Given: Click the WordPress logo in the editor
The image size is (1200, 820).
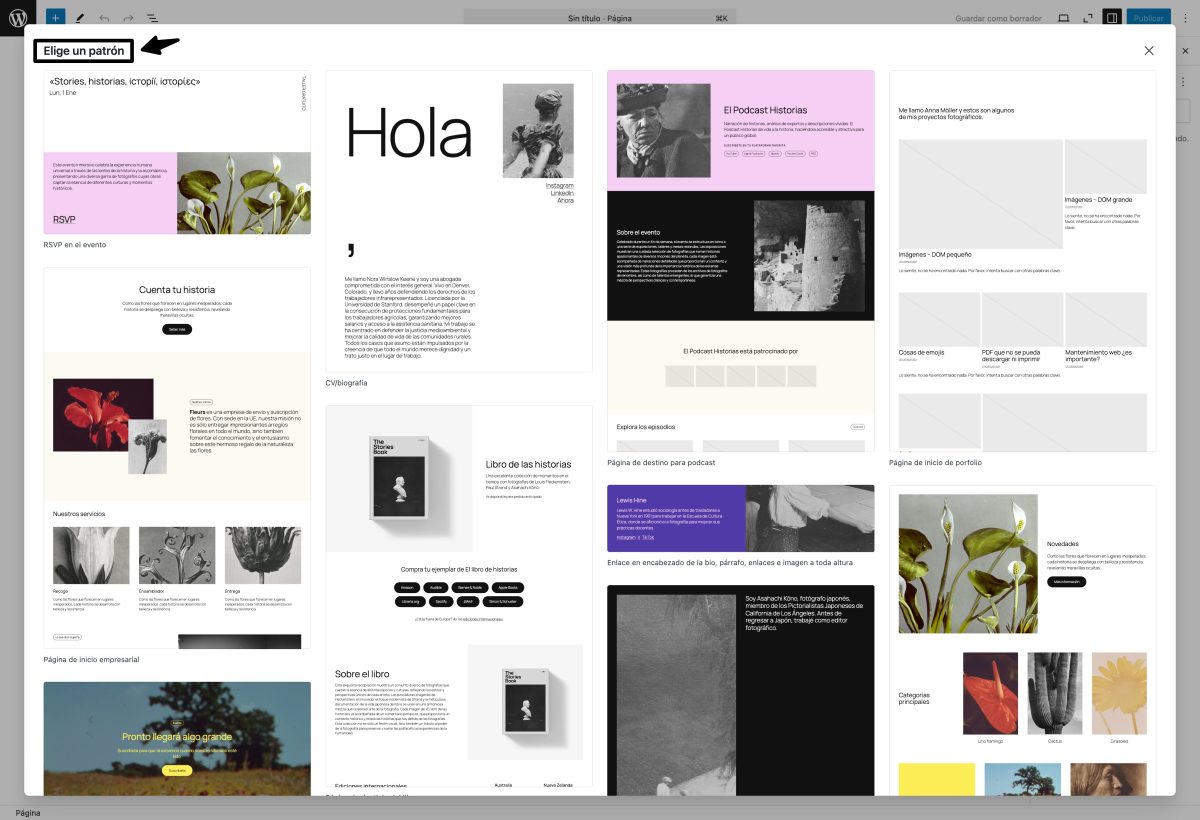Looking at the screenshot, I should coord(18,18).
